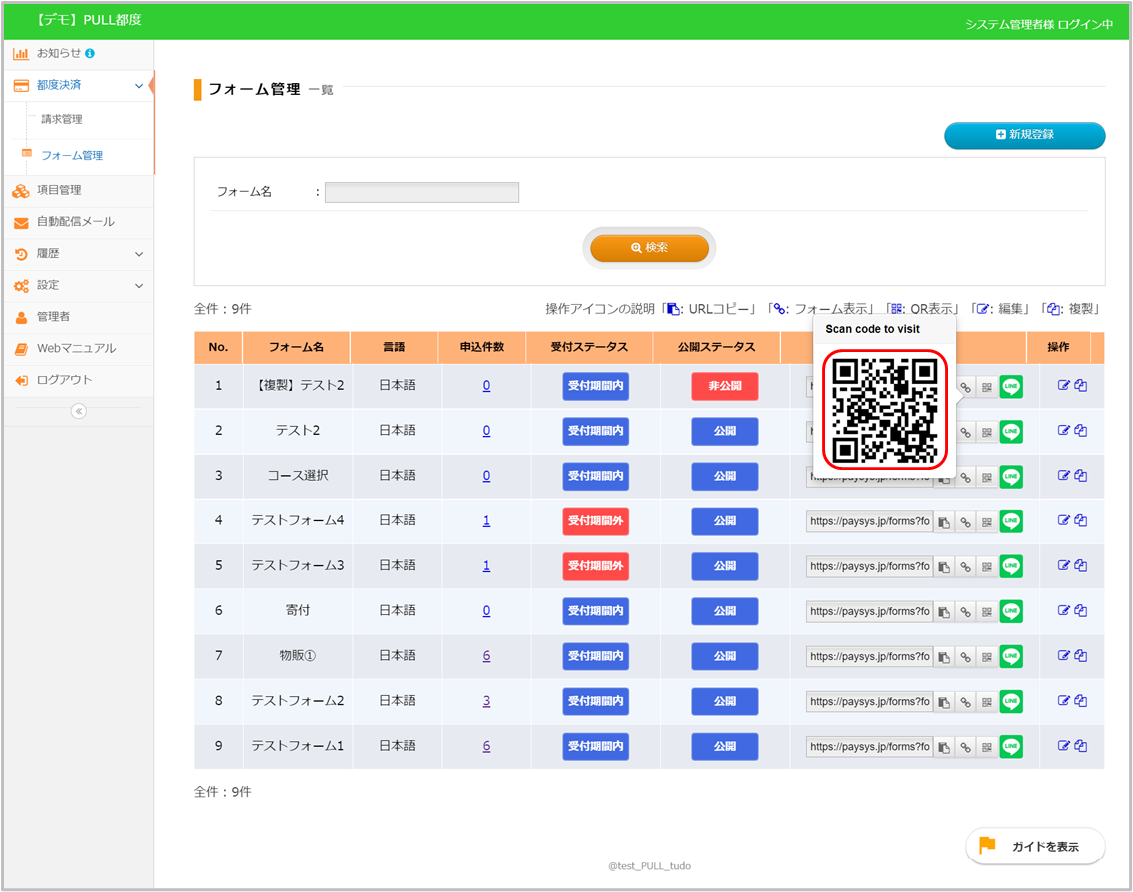The image size is (1133, 892).
Task: Open 申込件数 link 6 for 物販①
Action: (486, 656)
